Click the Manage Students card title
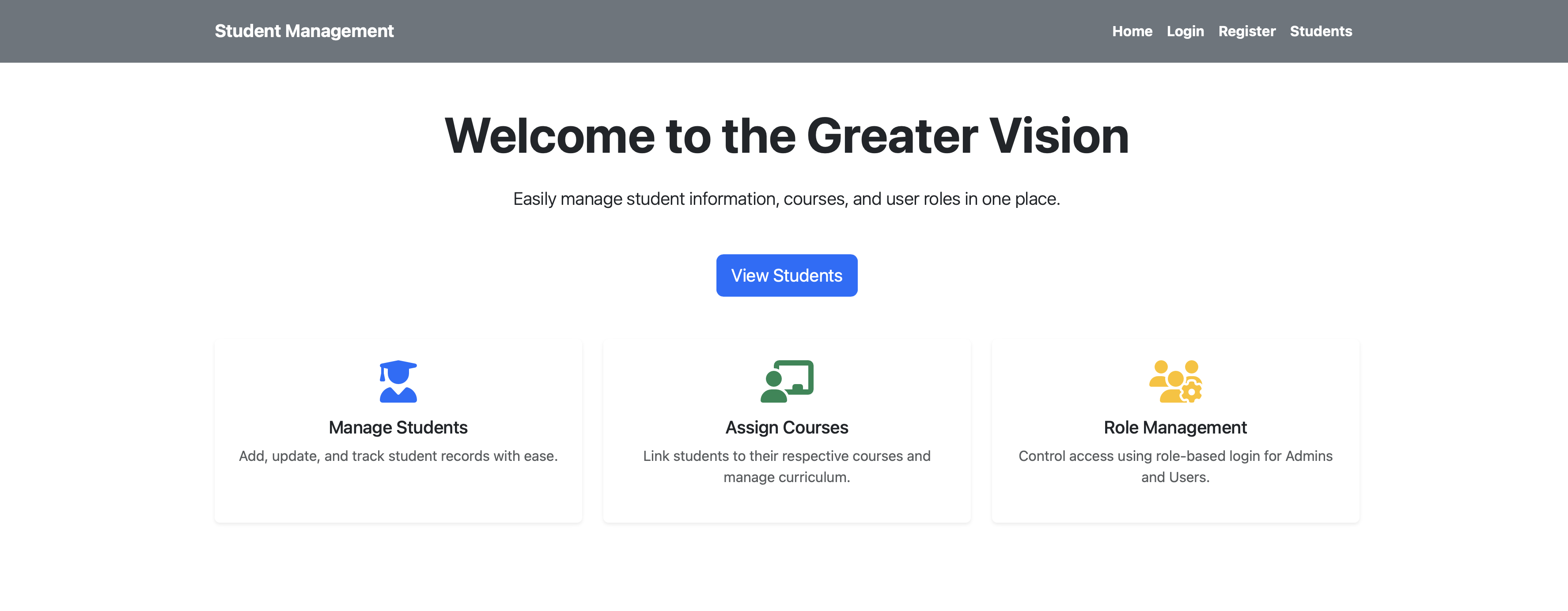This screenshot has height=611, width=1568. [x=398, y=427]
